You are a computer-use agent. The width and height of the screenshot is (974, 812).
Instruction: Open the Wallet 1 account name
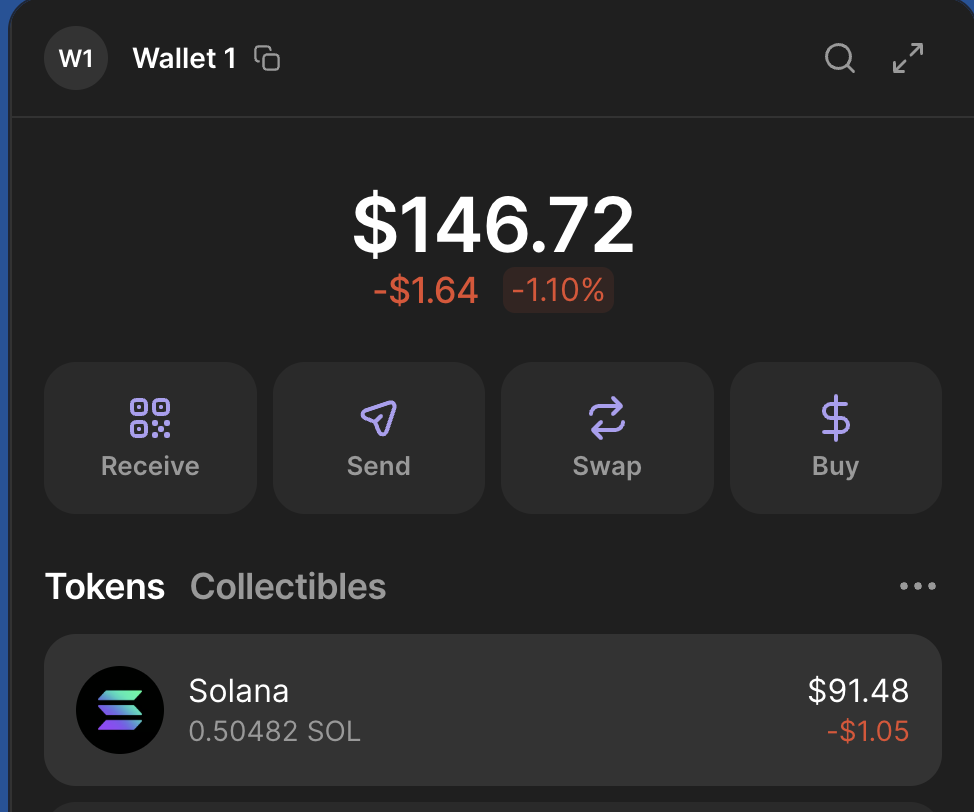184,58
